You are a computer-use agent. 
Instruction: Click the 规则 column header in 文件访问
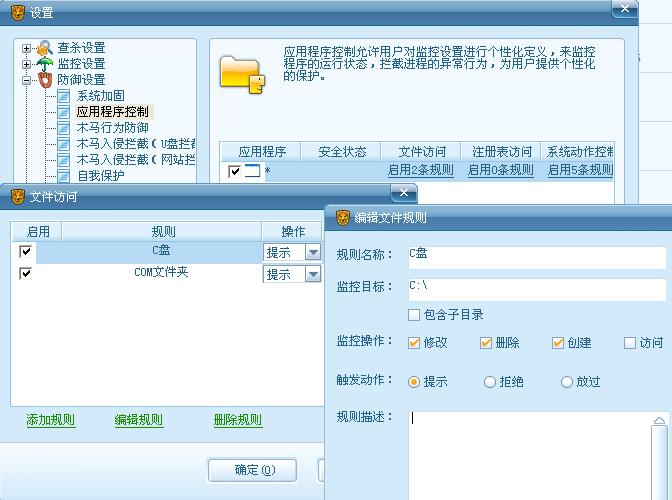click(x=162, y=232)
